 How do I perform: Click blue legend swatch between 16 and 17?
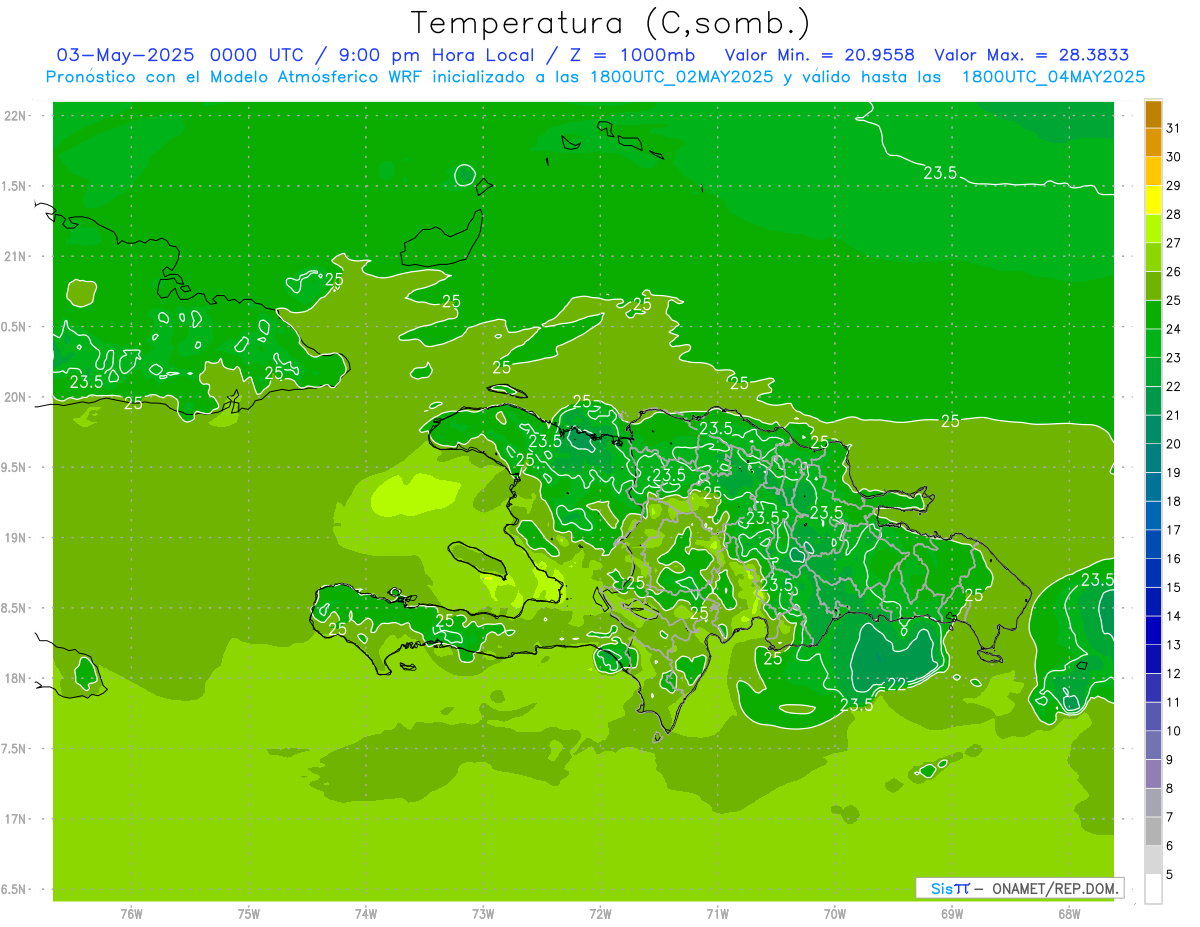point(1153,544)
